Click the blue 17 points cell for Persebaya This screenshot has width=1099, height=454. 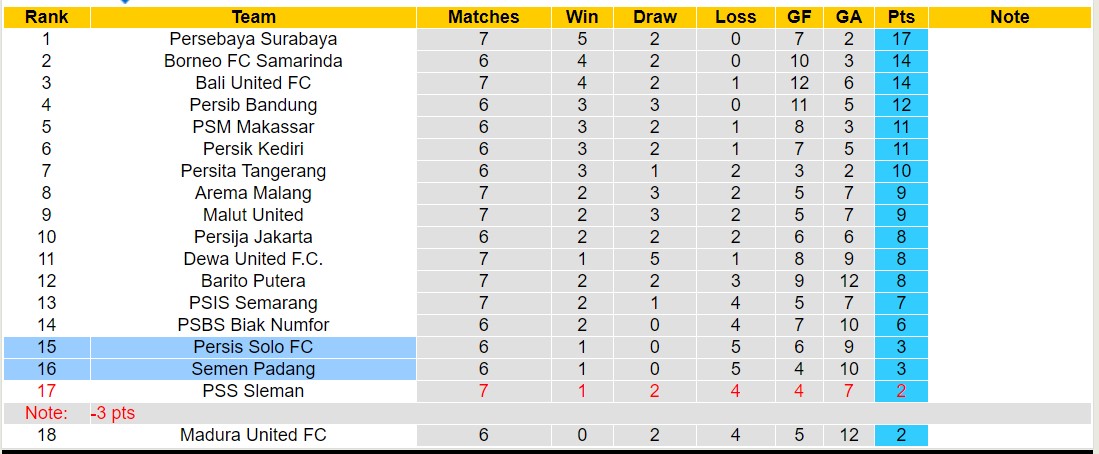(x=901, y=39)
